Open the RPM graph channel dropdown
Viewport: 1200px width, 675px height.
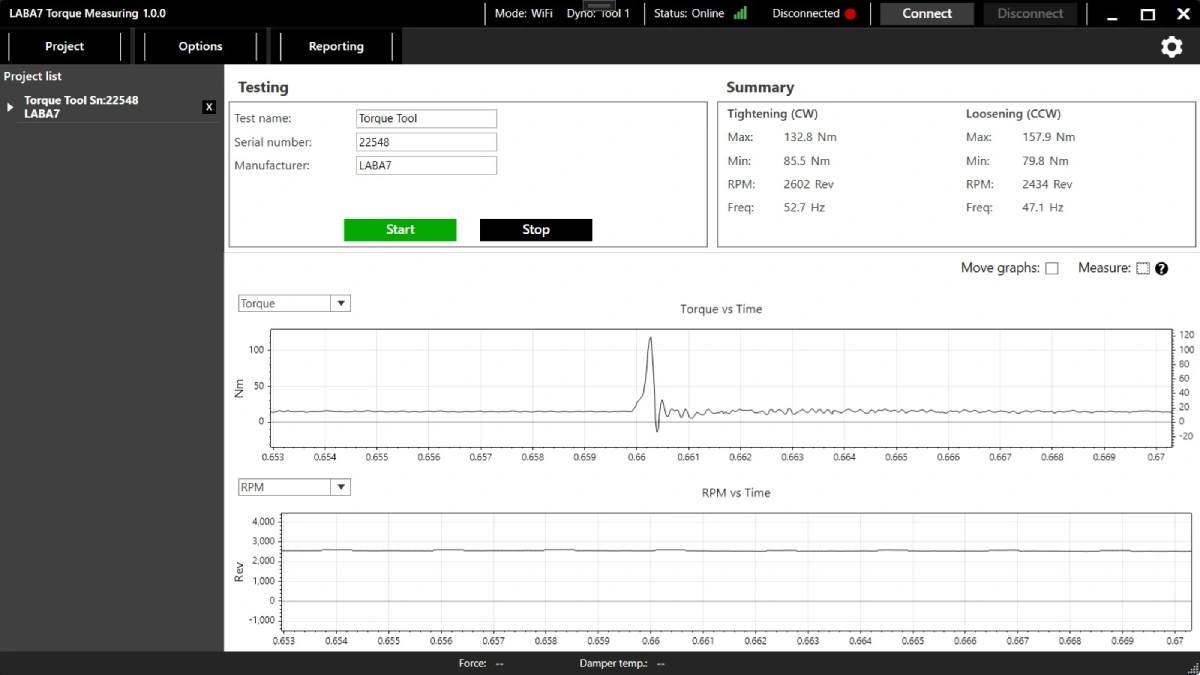[341, 487]
